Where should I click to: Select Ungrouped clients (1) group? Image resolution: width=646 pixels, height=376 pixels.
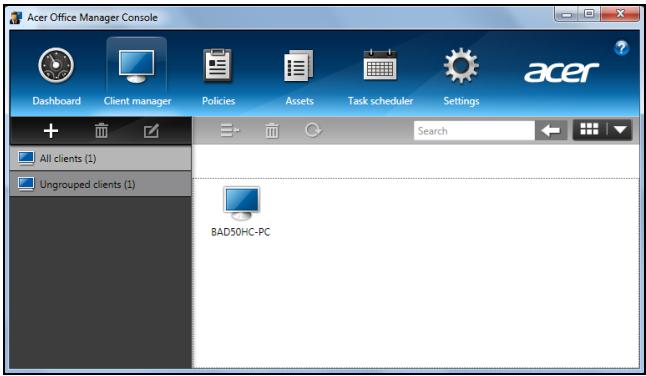click(x=101, y=184)
